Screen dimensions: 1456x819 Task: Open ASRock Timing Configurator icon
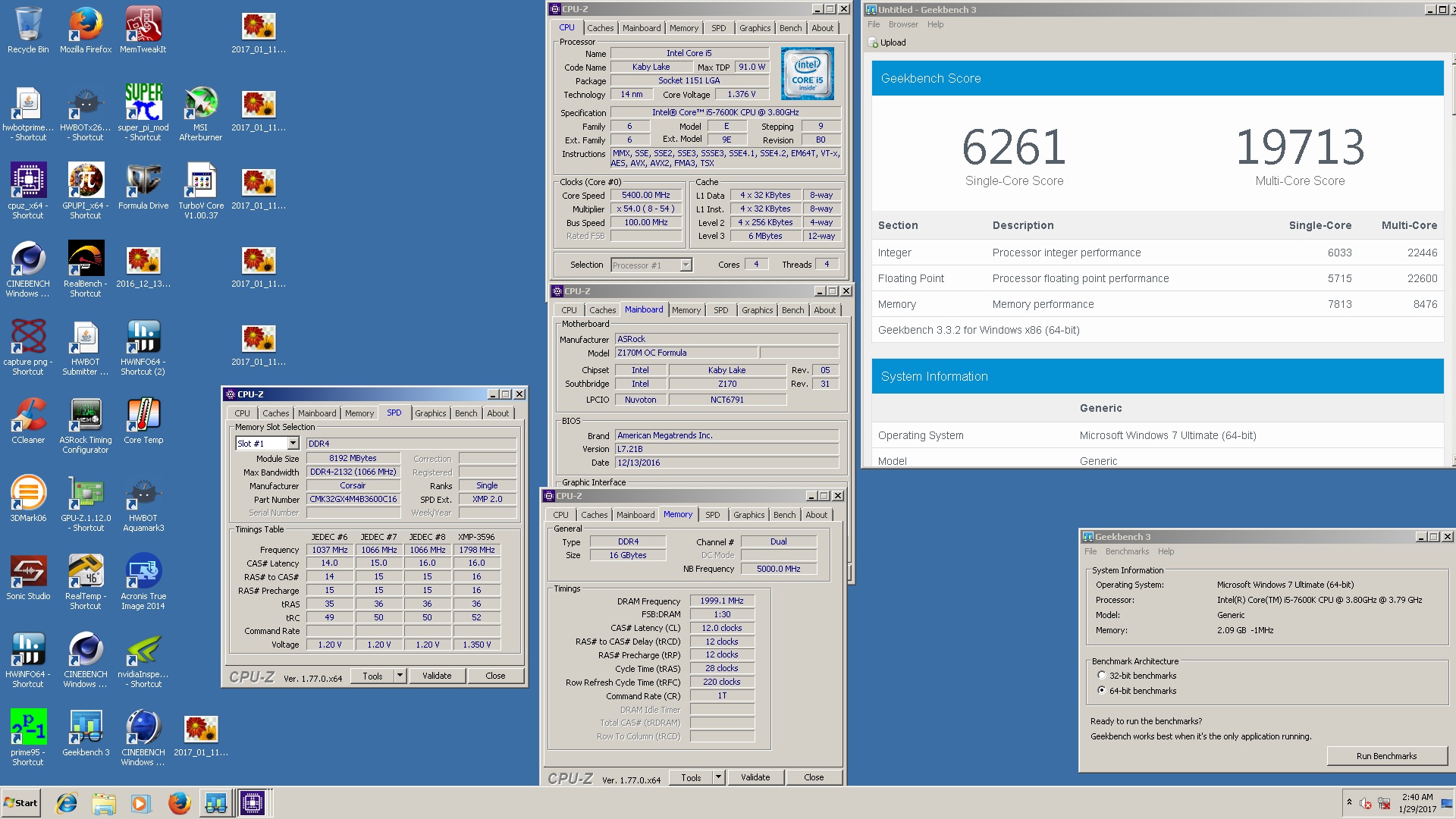(86, 426)
